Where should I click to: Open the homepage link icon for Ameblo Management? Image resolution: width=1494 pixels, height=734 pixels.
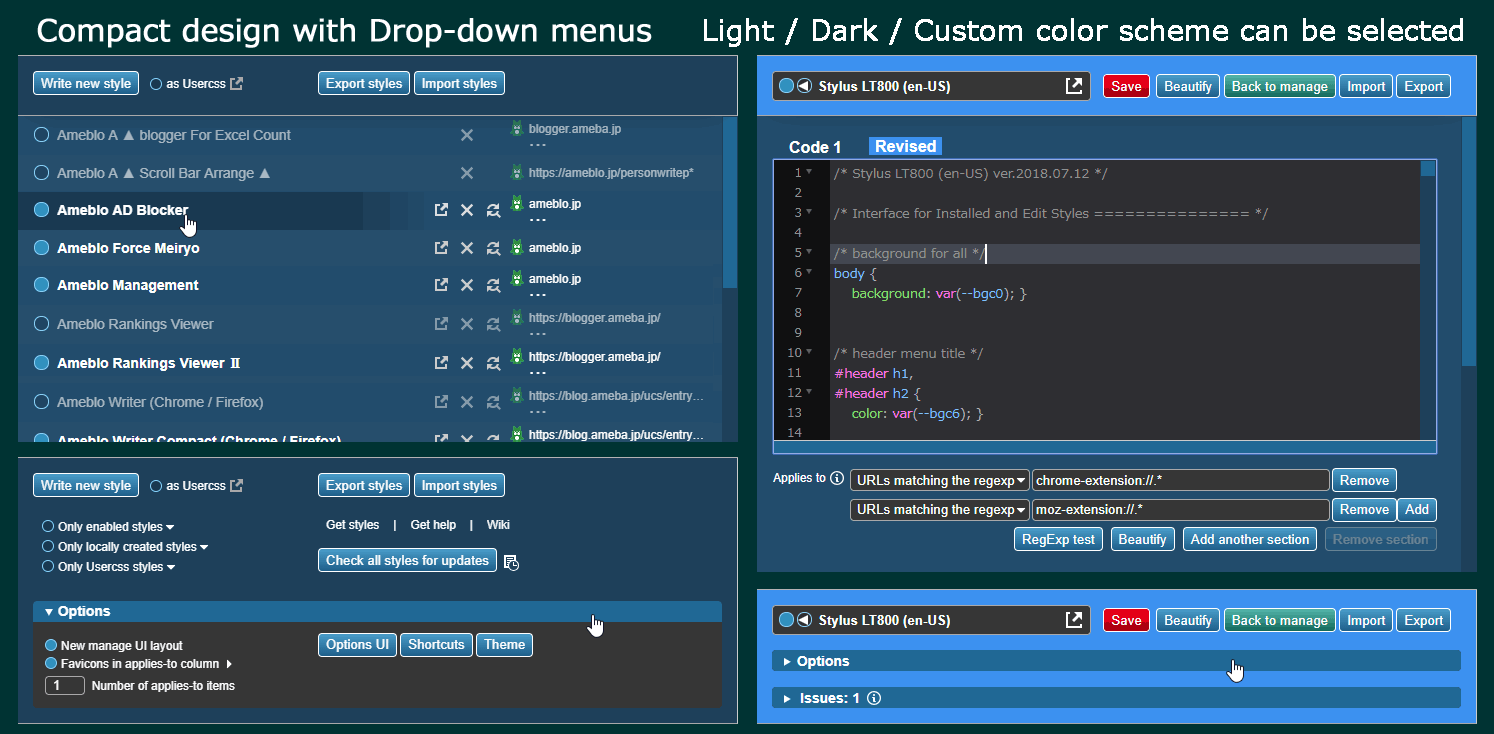441,285
